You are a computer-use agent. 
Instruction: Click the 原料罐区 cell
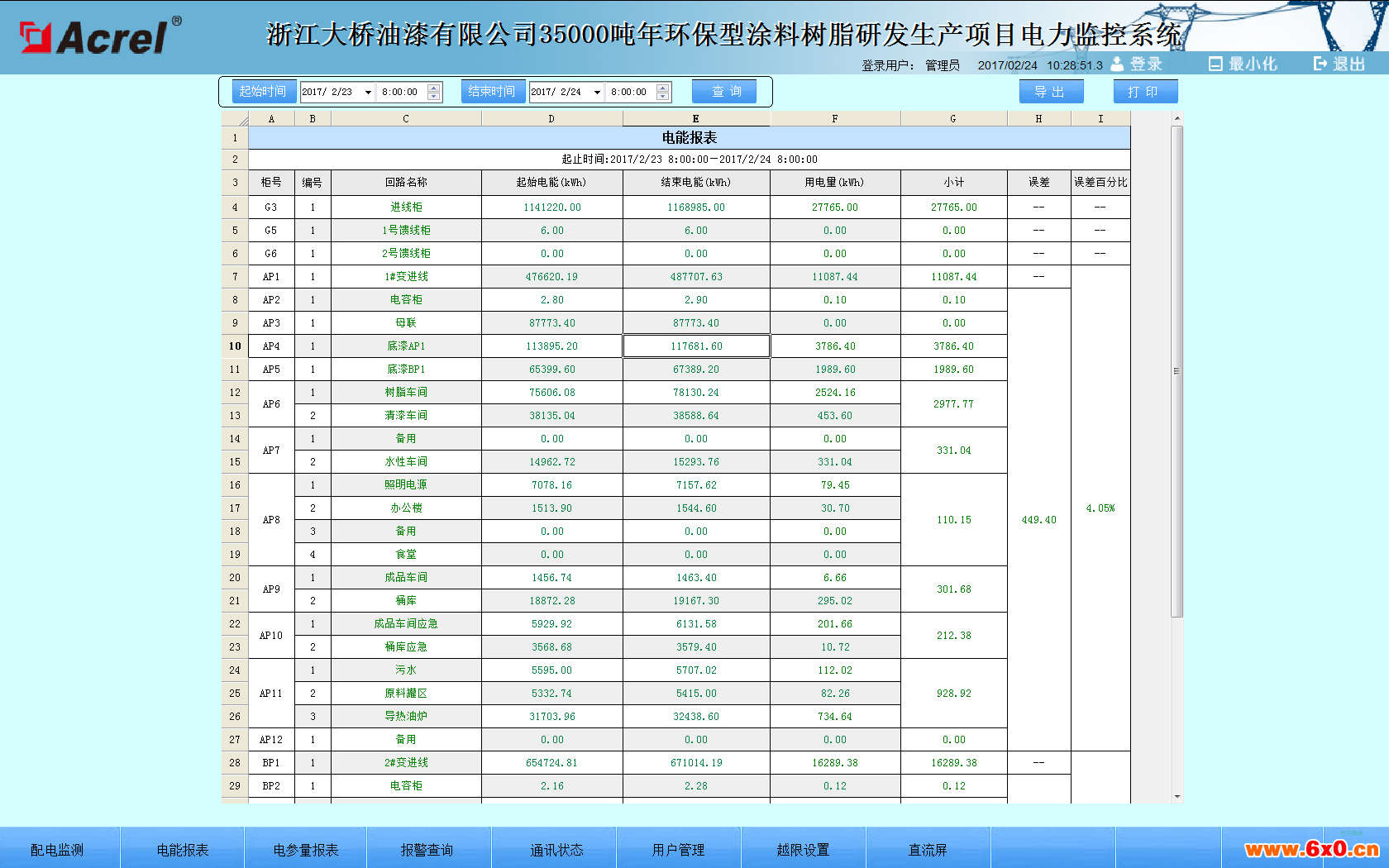point(406,694)
